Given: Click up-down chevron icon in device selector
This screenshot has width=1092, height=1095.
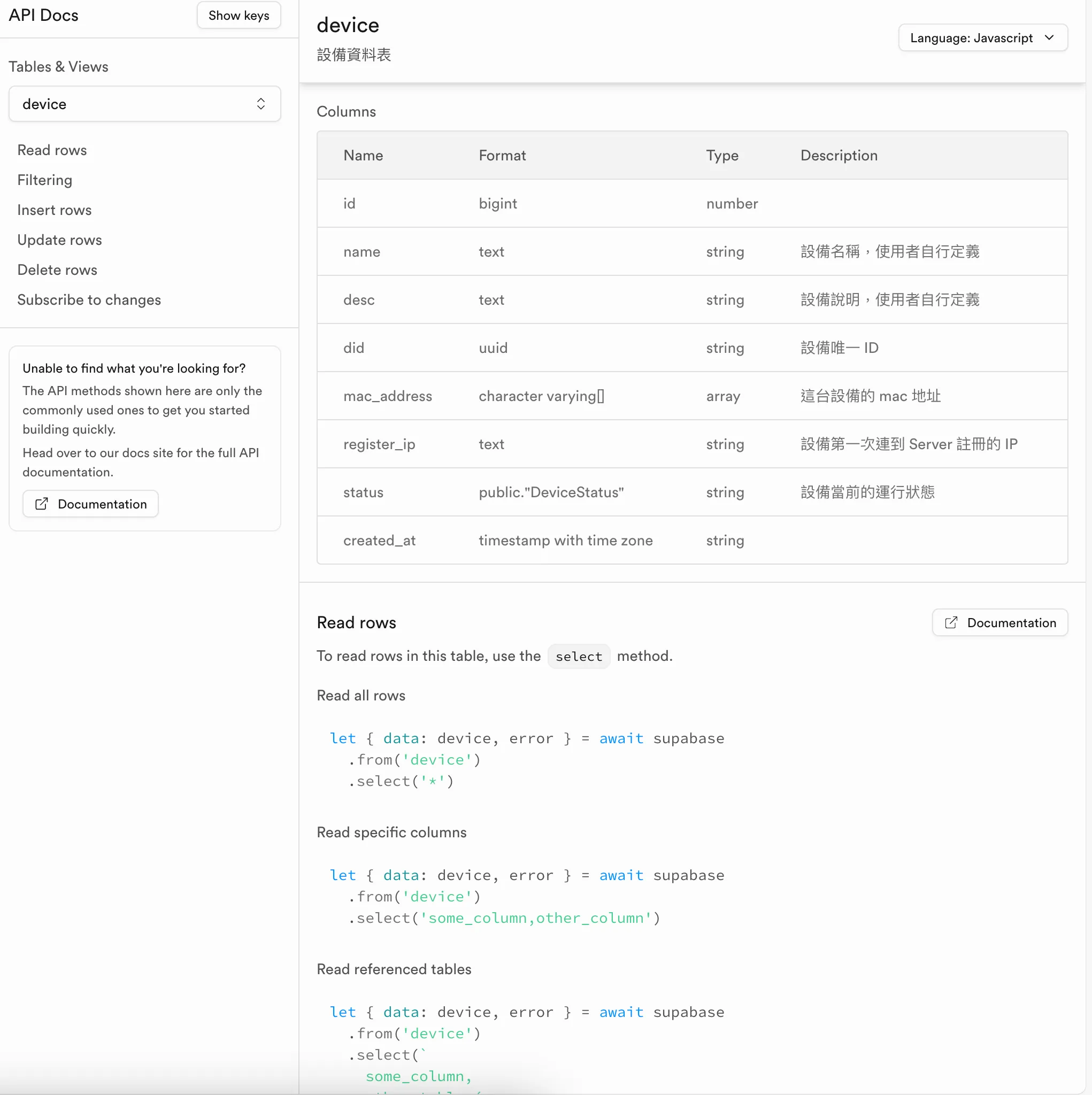Looking at the screenshot, I should [x=261, y=104].
